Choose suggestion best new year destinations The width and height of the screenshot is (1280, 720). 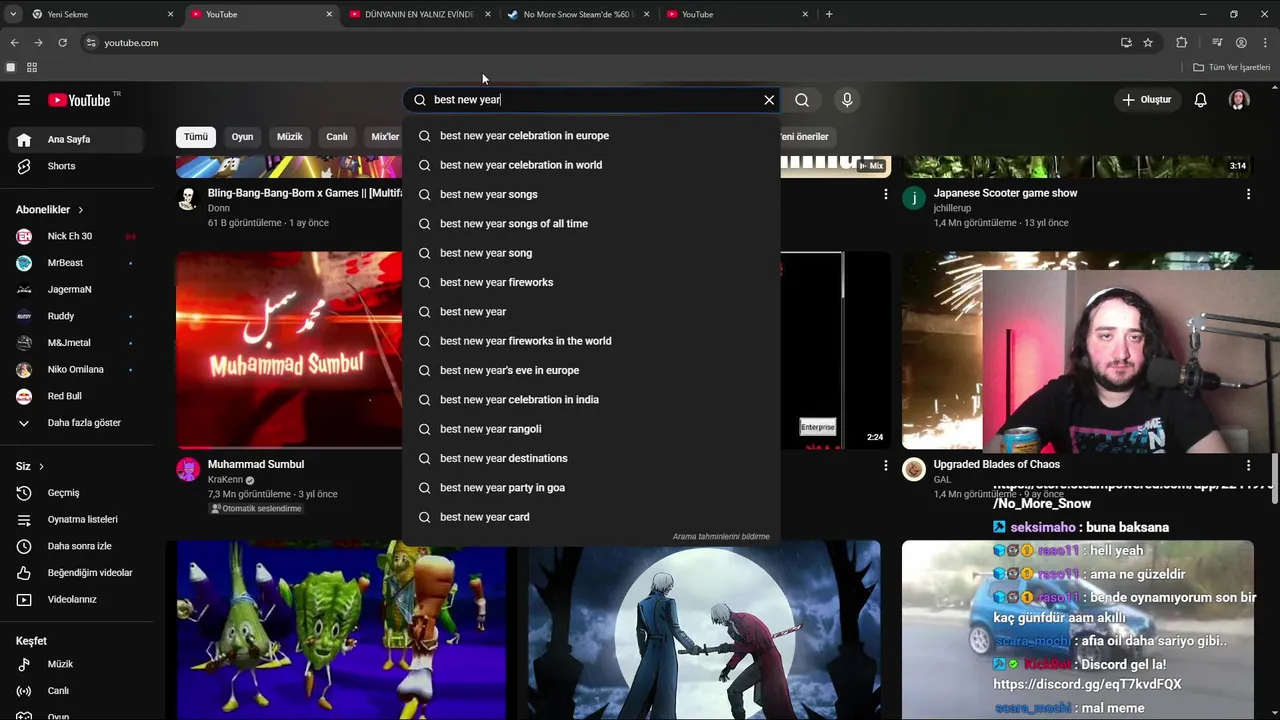(x=591, y=458)
